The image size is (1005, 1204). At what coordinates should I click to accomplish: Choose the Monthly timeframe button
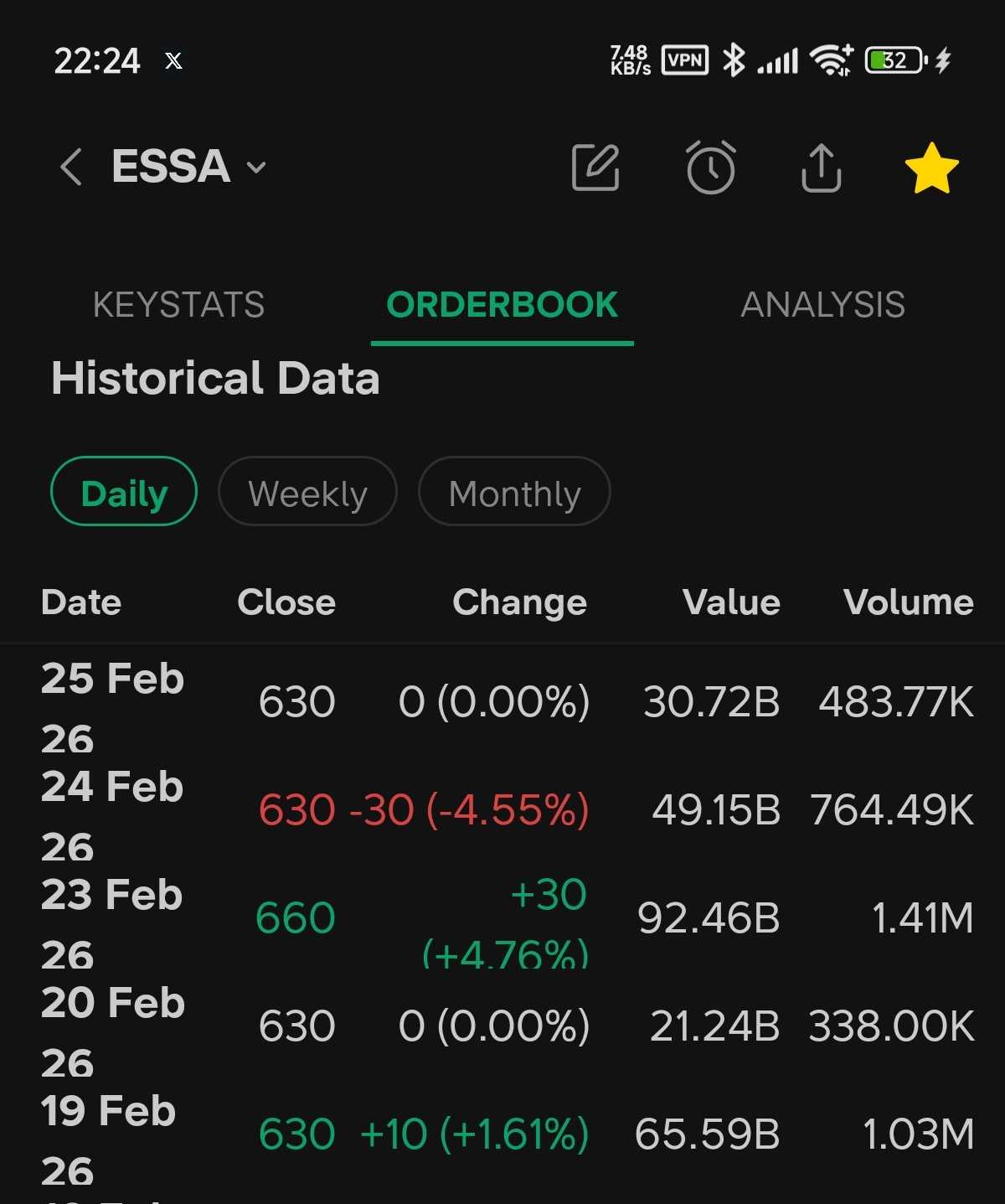point(514,492)
